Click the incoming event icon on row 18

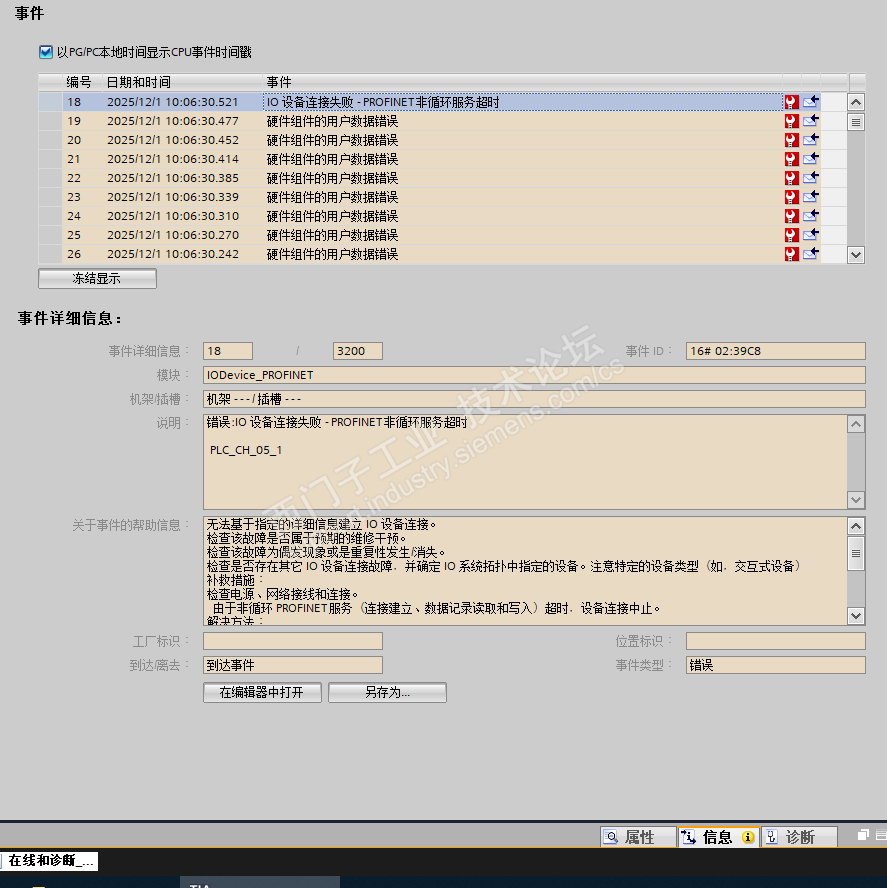tap(811, 102)
